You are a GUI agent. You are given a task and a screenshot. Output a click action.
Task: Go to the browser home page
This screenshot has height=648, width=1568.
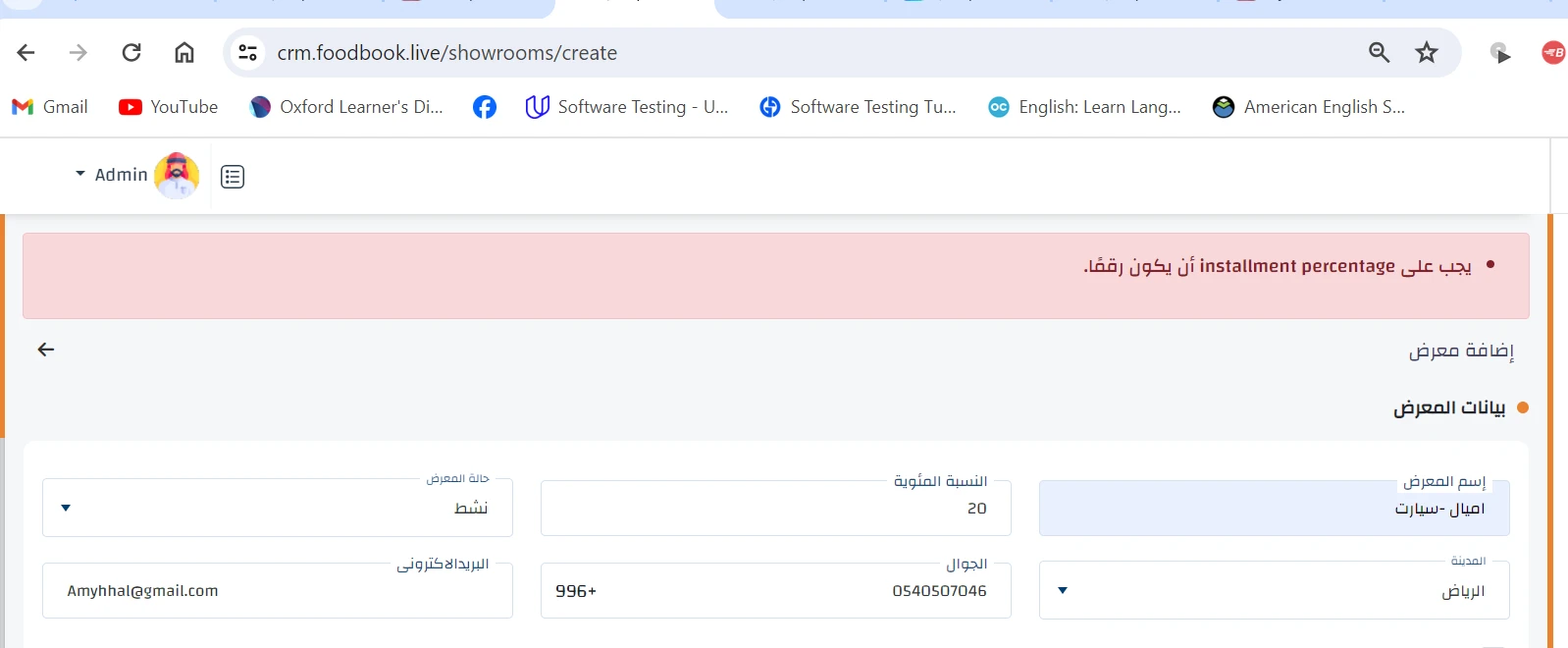pyautogui.click(x=184, y=53)
